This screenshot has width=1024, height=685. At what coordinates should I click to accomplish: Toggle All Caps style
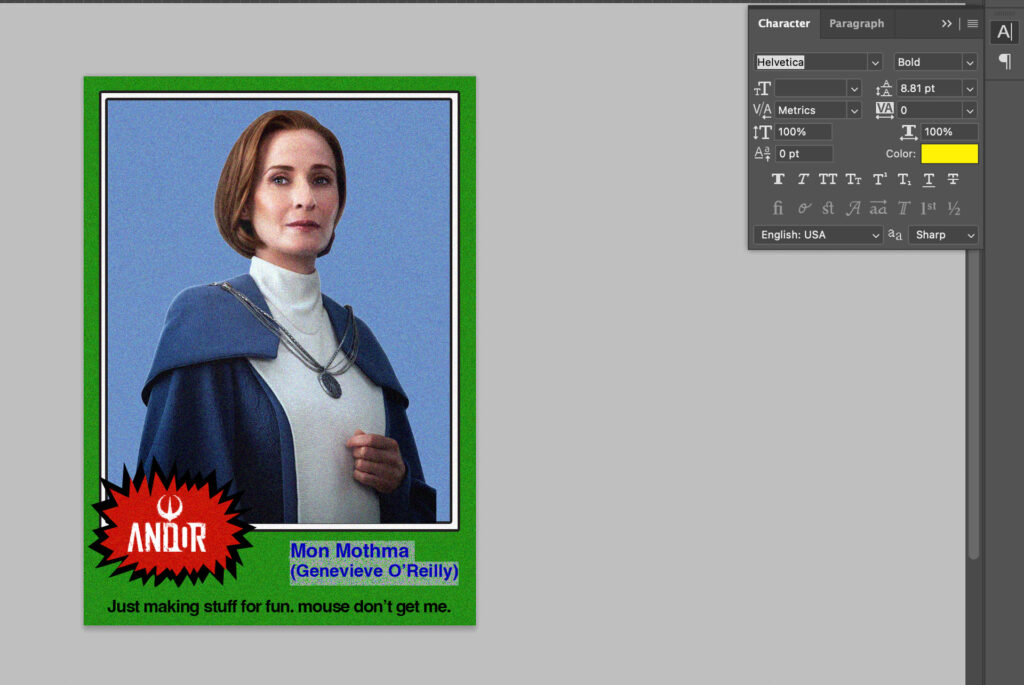tap(827, 179)
